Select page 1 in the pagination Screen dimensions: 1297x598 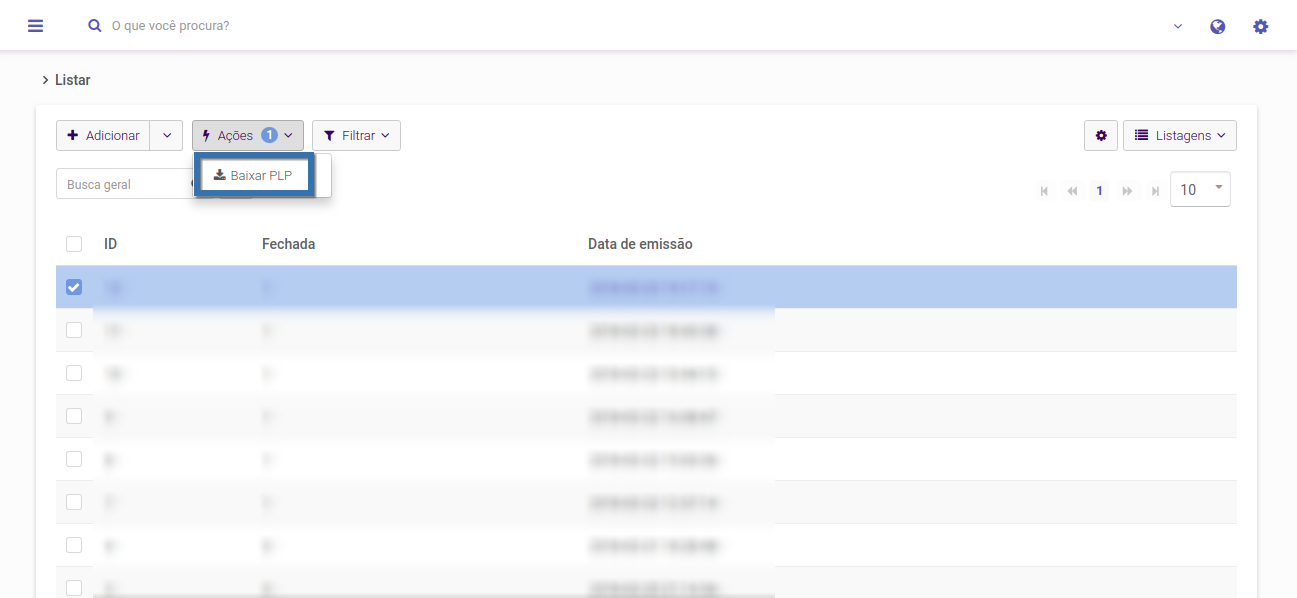click(x=1100, y=190)
